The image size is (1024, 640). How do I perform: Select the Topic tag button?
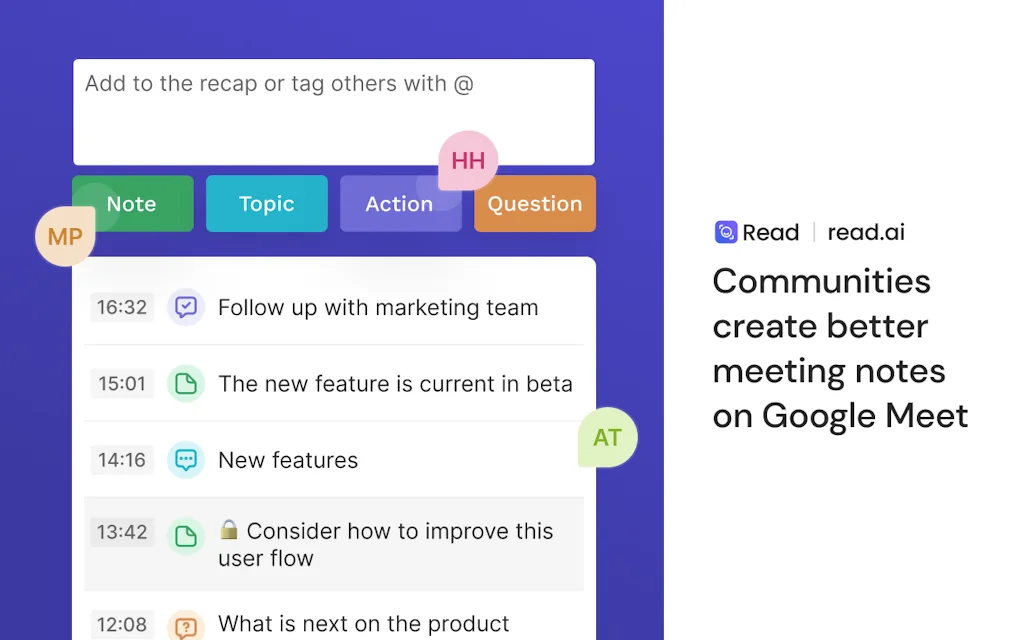point(266,203)
